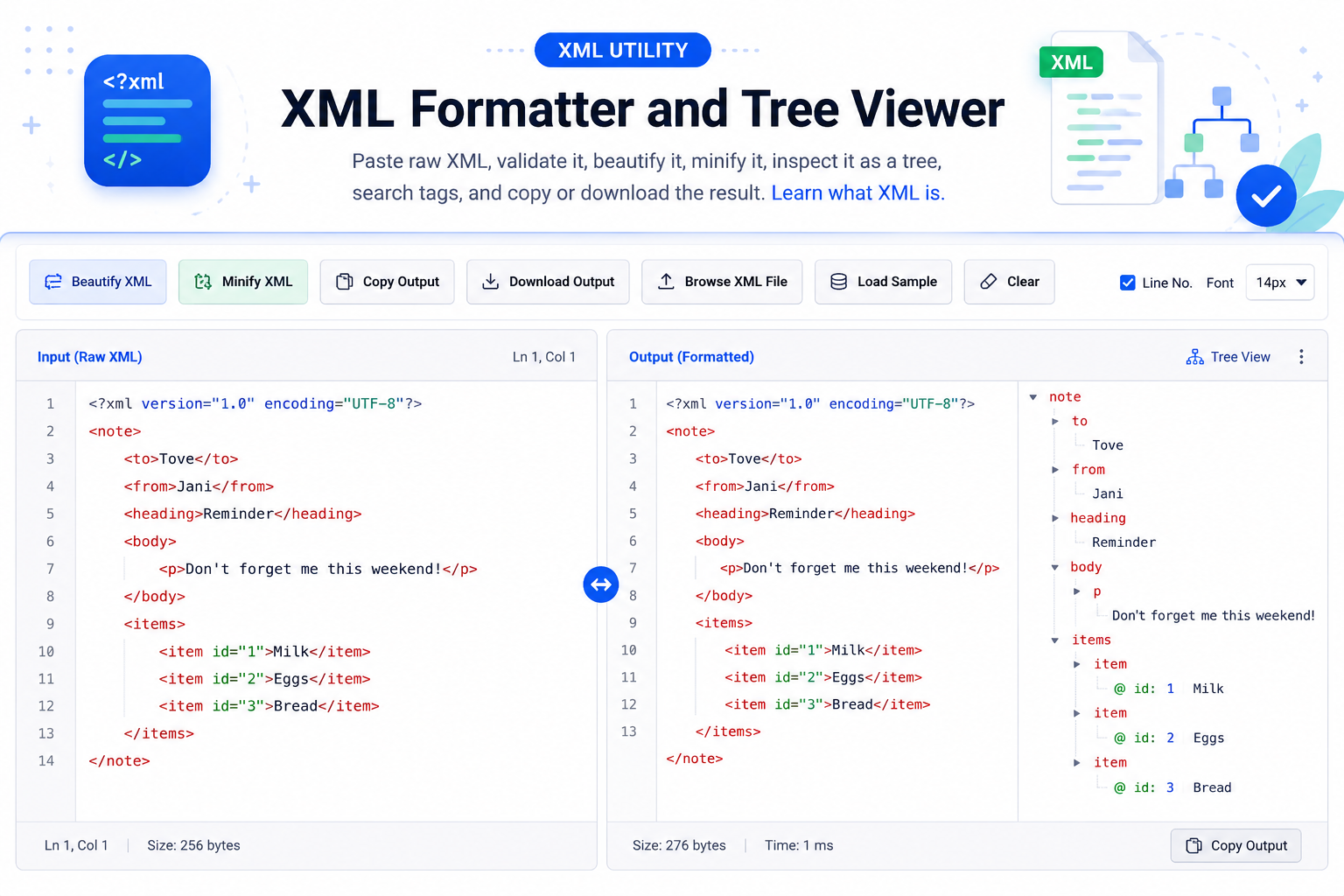Select the Input (Raw XML) panel header

[89, 357]
